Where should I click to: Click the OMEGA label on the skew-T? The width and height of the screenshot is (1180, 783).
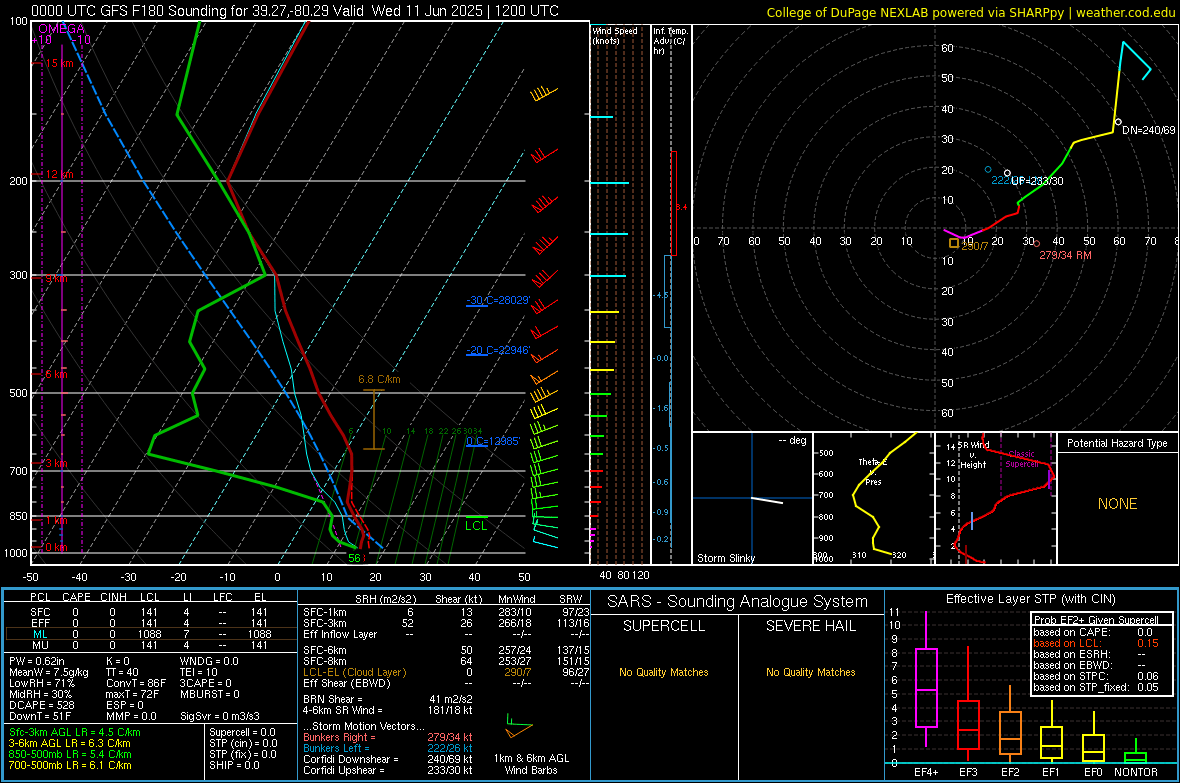pos(62,29)
